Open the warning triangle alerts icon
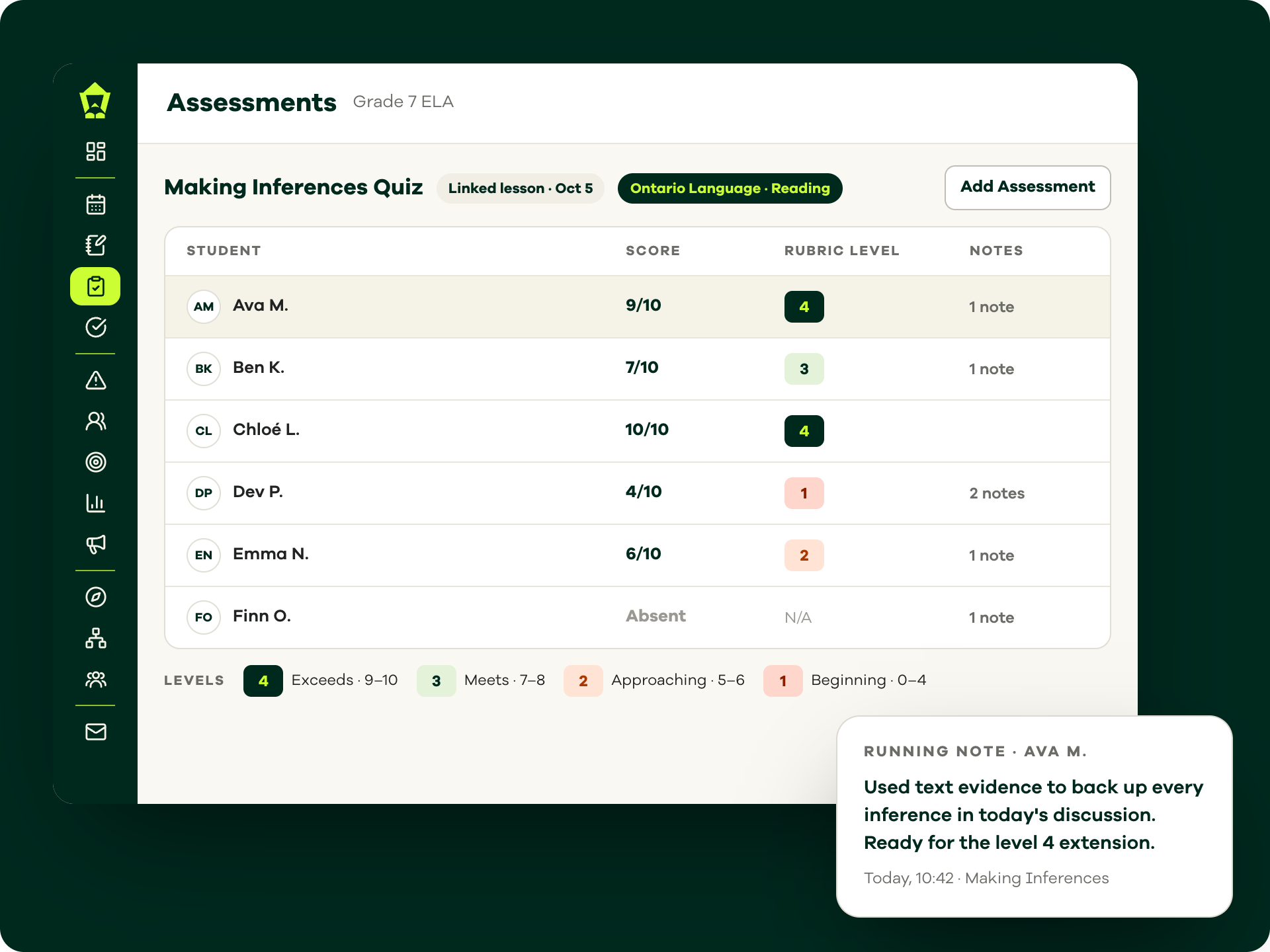 95,380
